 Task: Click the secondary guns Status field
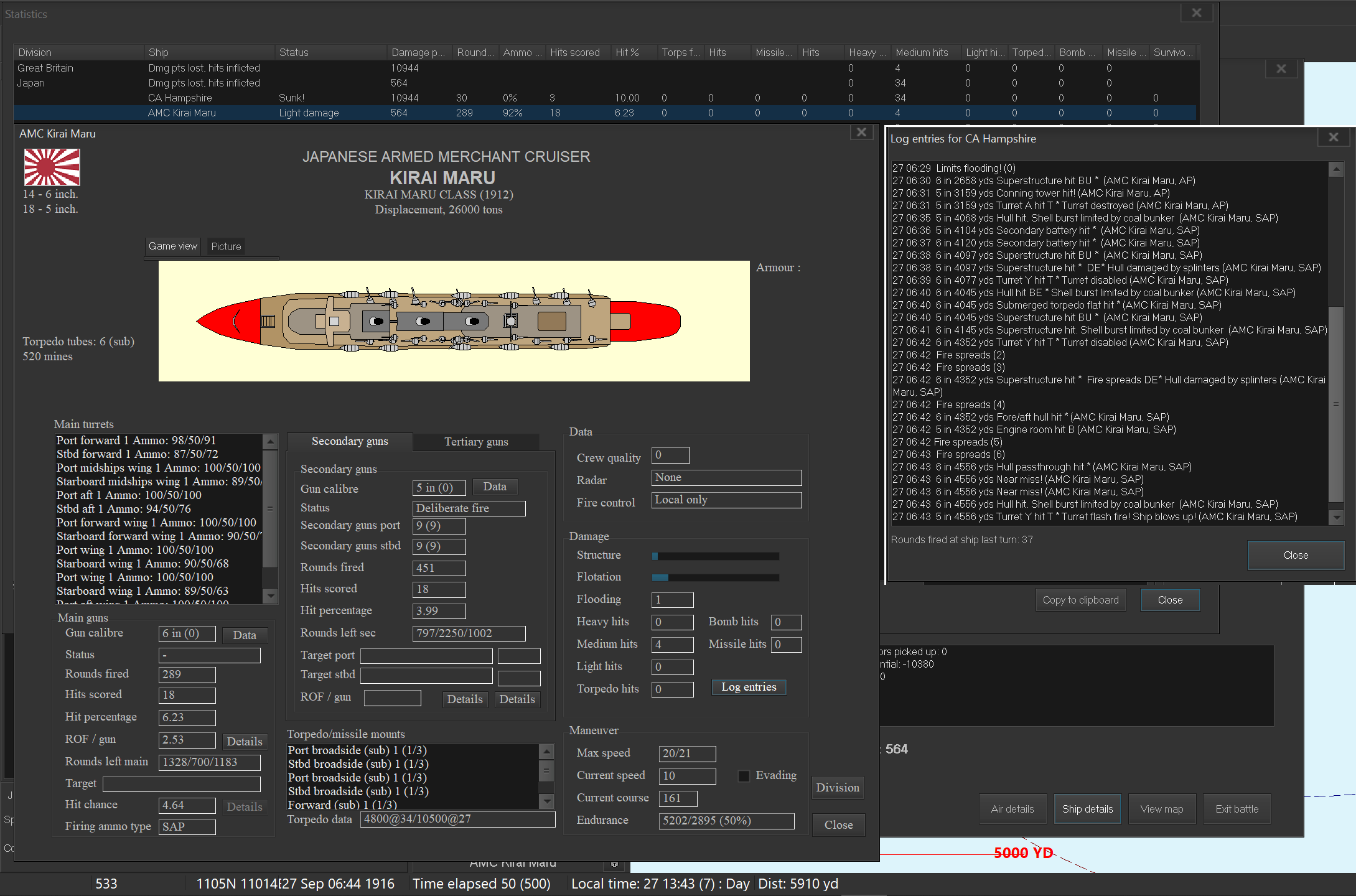(469, 508)
